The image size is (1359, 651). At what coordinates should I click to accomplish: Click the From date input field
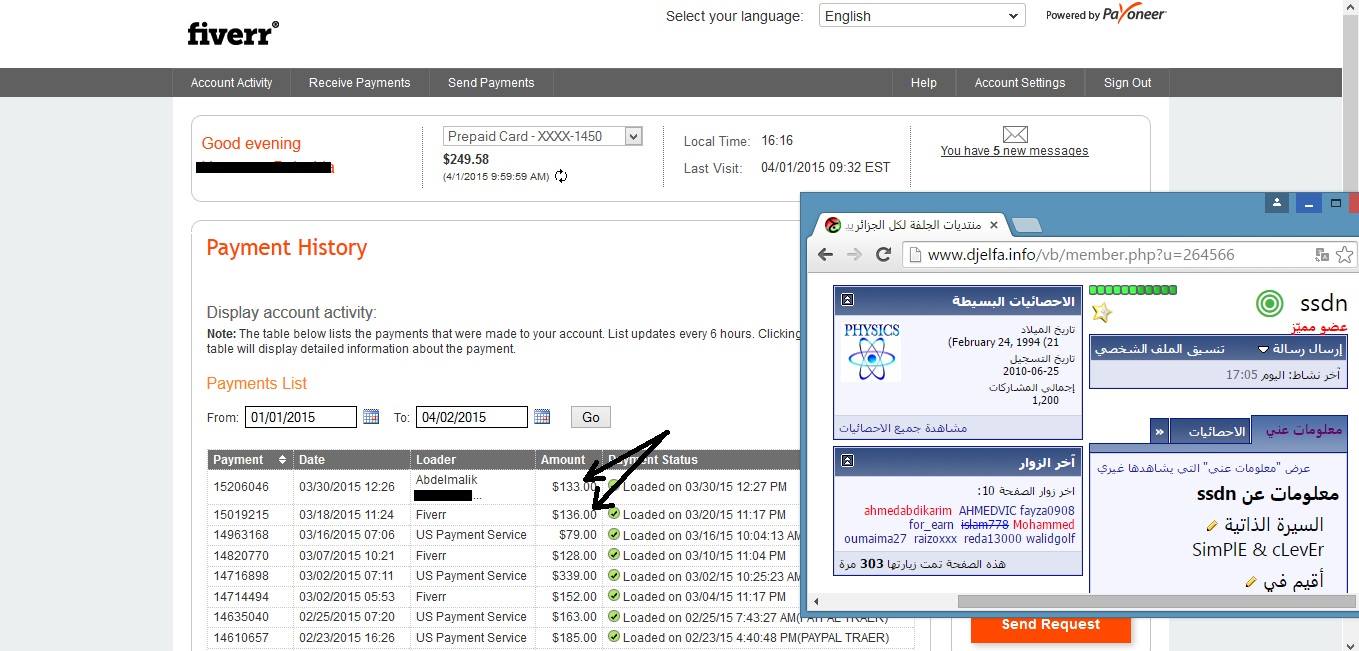pyautogui.click(x=301, y=417)
